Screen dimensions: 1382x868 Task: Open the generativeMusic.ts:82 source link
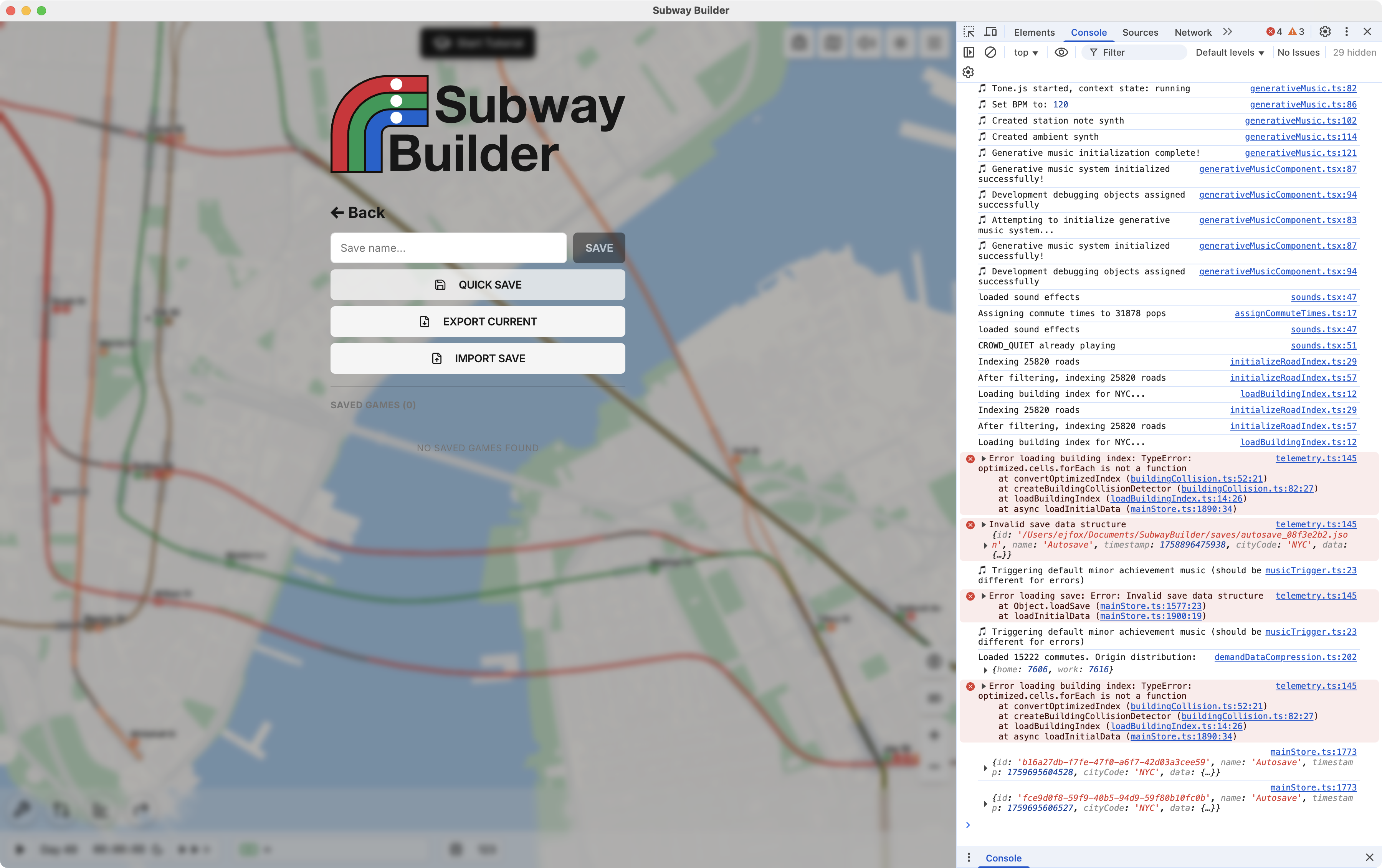click(x=1303, y=88)
